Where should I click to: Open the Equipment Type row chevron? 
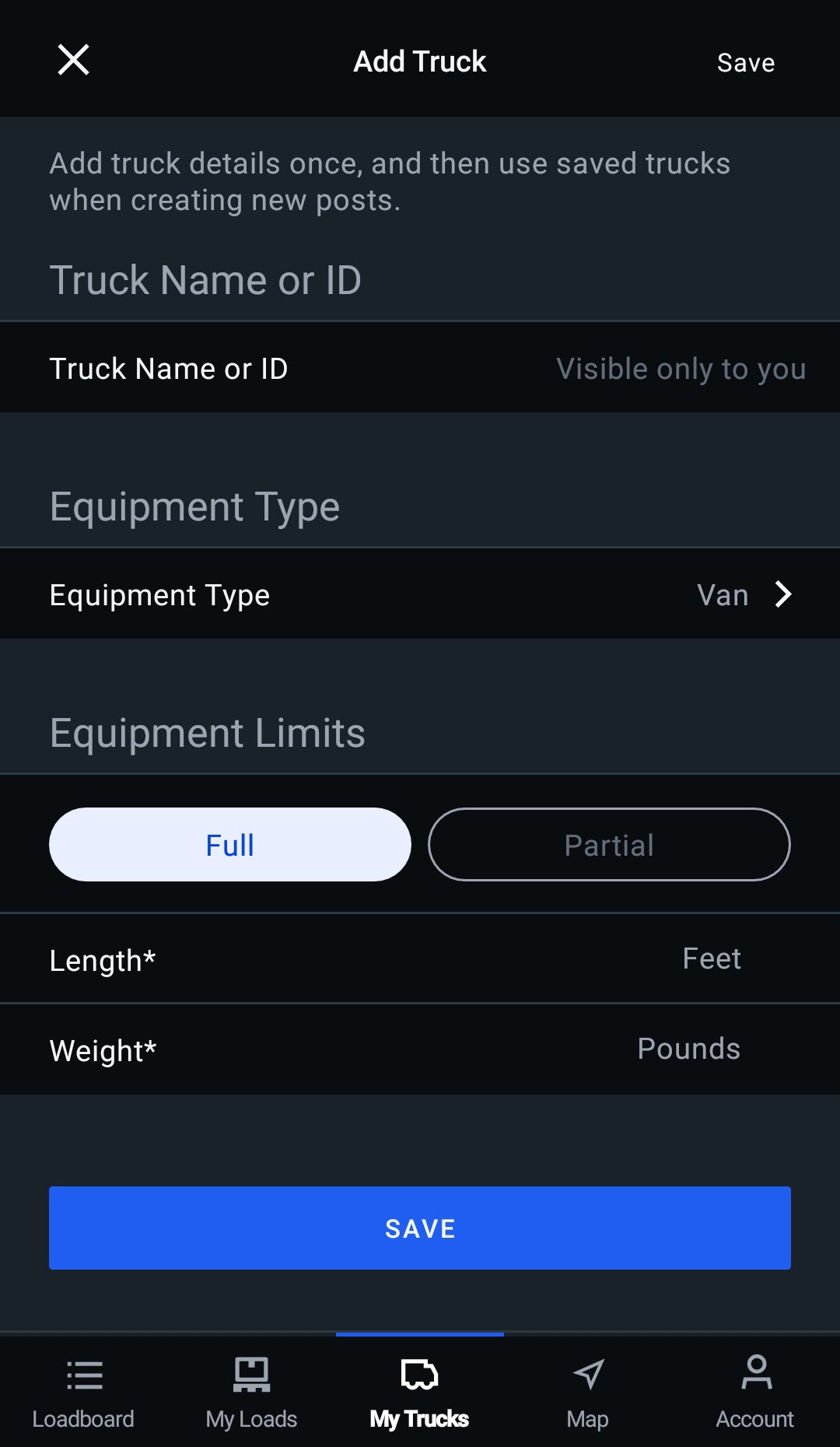785,594
